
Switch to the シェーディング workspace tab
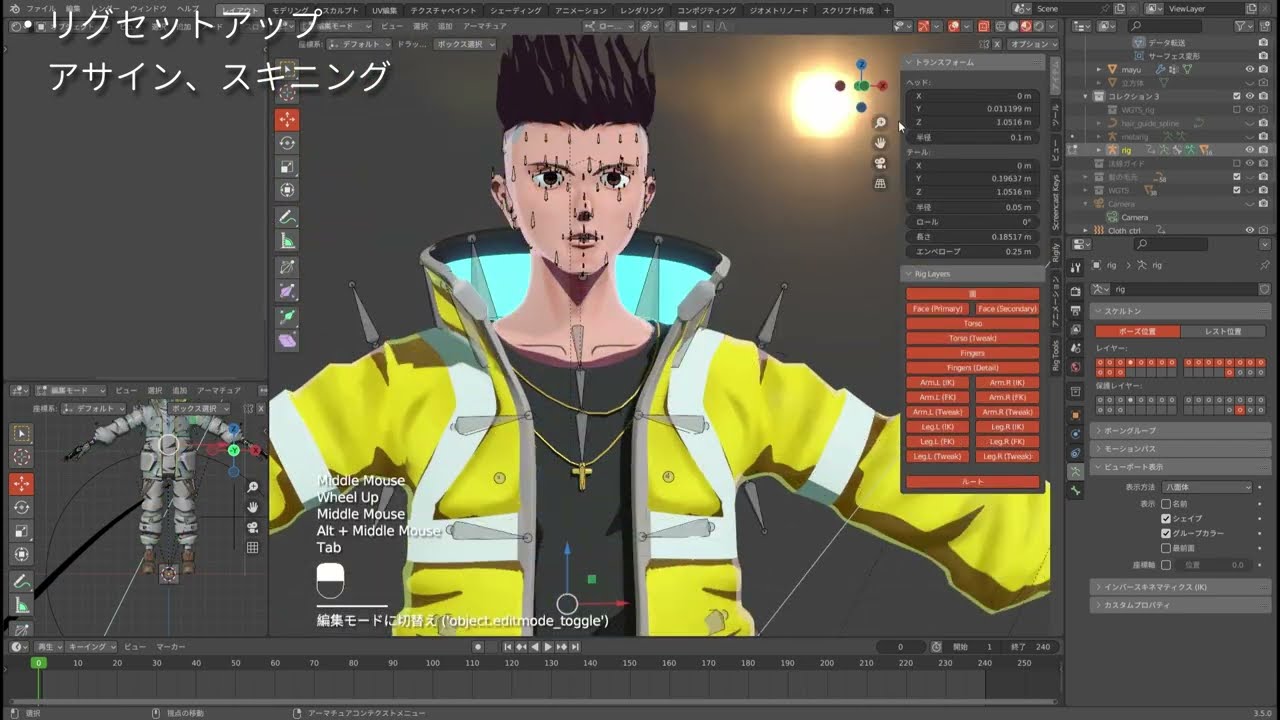(x=515, y=10)
